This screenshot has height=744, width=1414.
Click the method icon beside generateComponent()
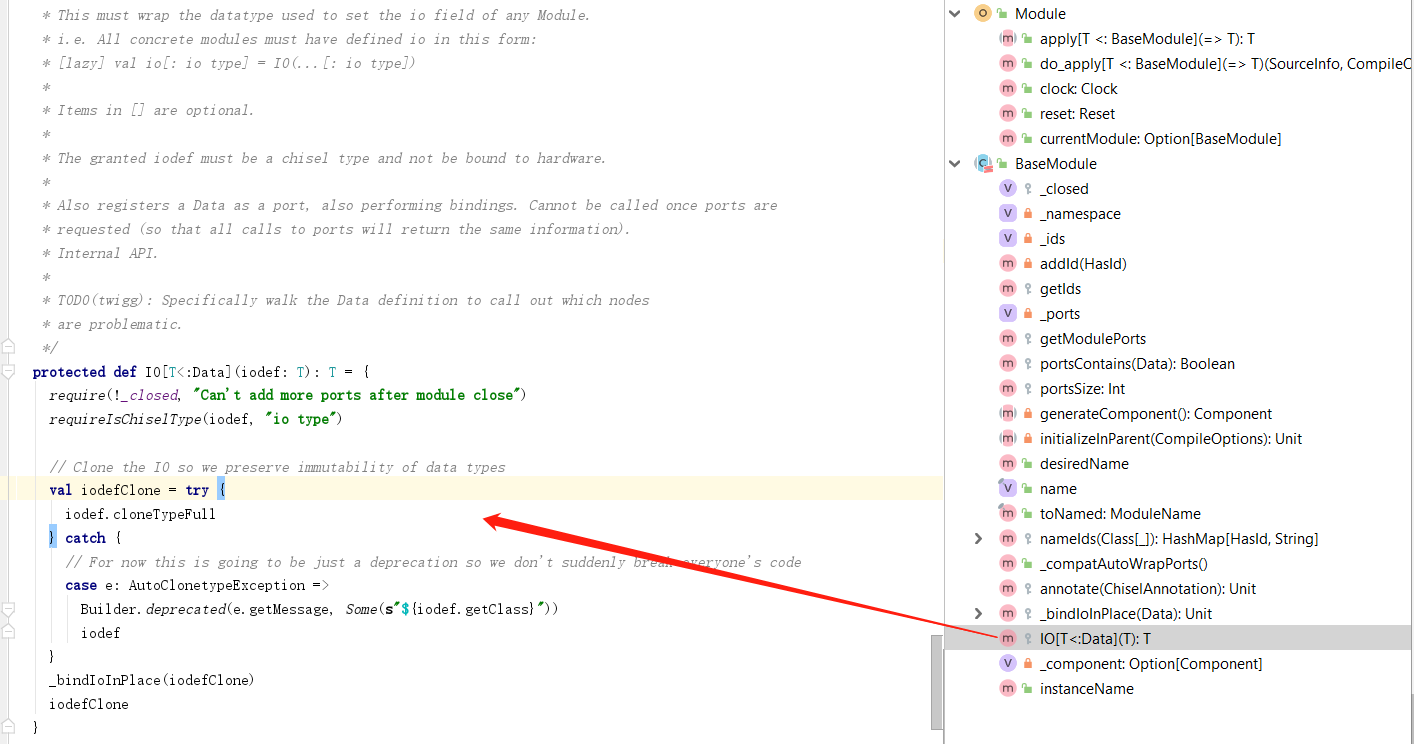click(x=1007, y=414)
